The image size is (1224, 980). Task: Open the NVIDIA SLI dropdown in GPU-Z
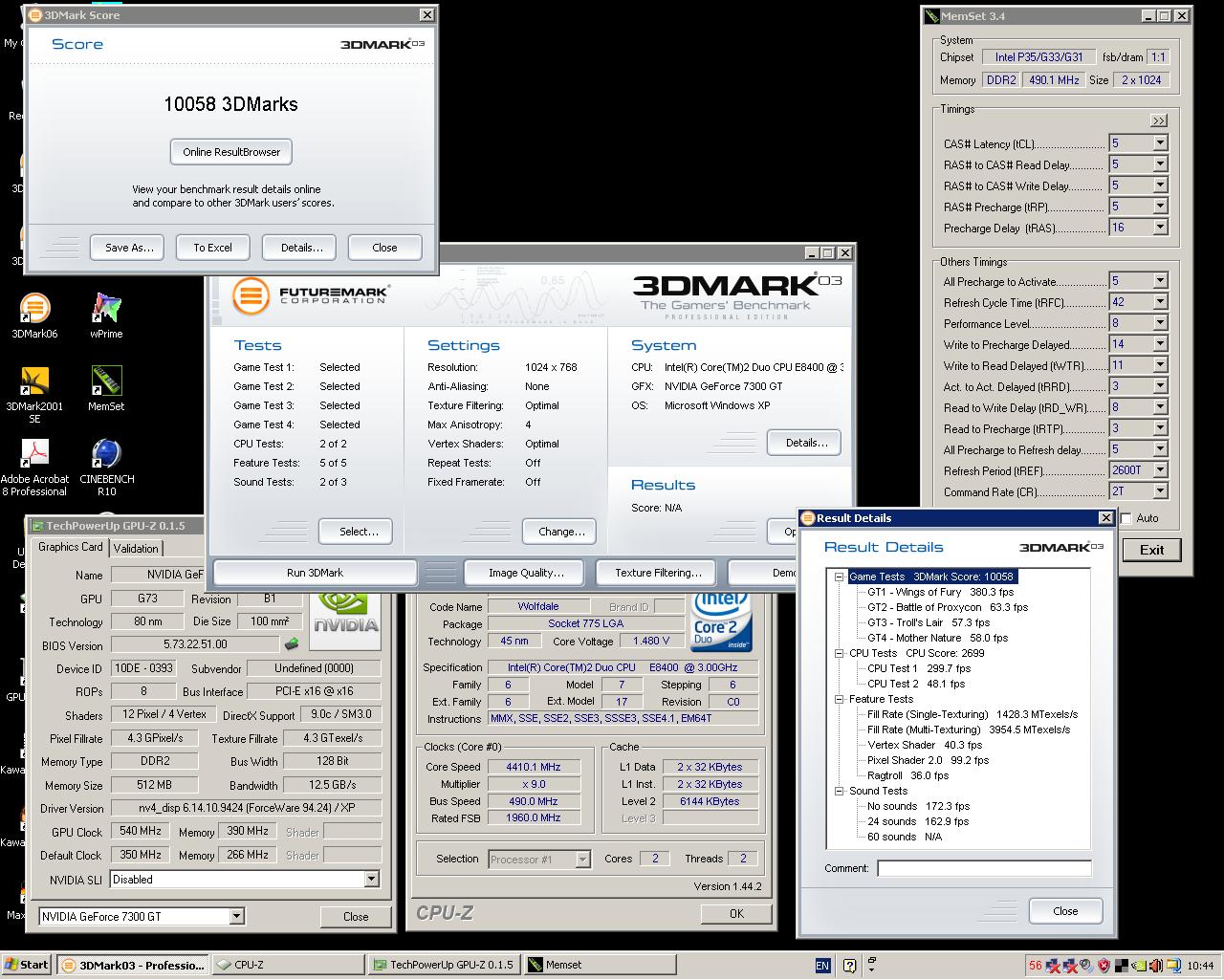371,880
